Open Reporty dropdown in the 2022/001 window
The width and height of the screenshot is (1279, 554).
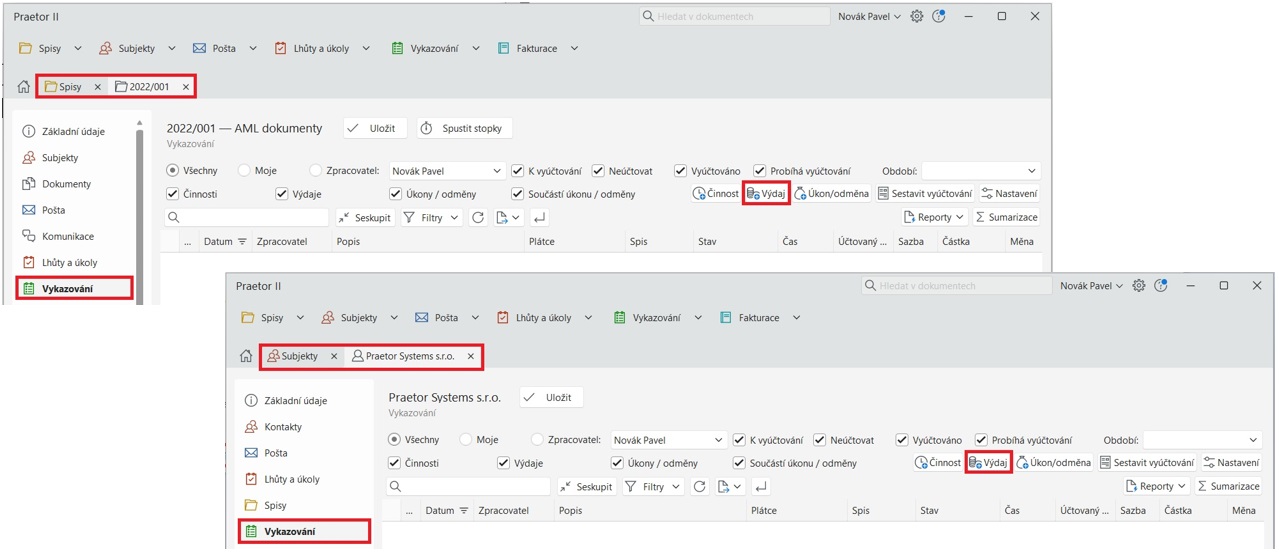(x=934, y=217)
